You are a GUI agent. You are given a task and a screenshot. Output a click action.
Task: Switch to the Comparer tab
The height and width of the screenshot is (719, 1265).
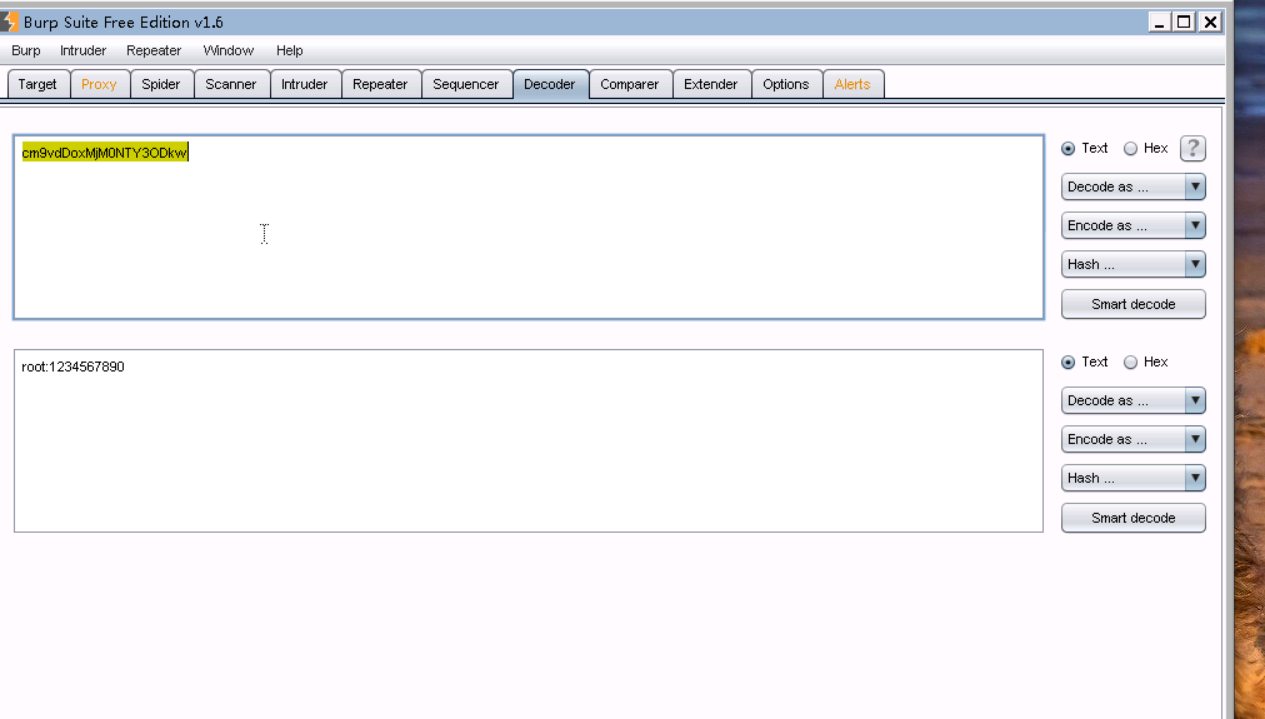[630, 85]
